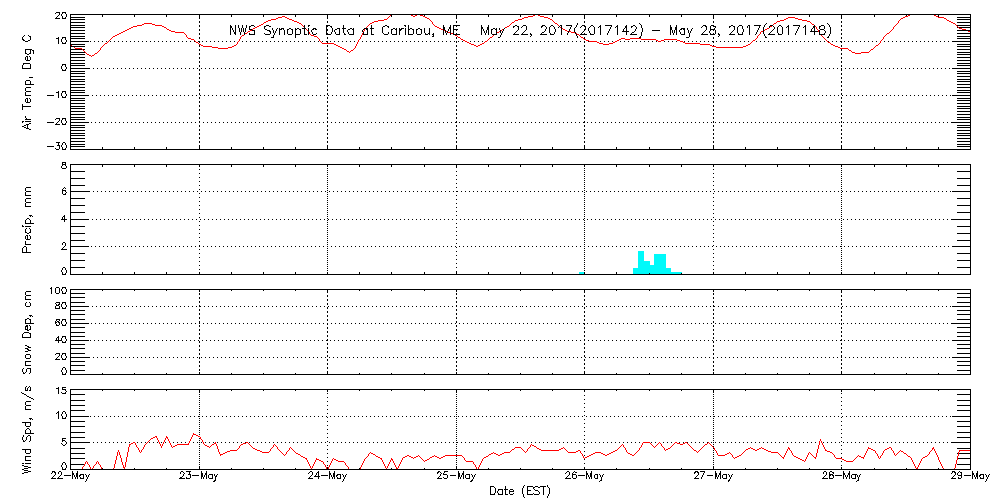Screen dimensions: 1000x500
Task: Click the 10 label on wind speed axis
Action: pos(61,416)
